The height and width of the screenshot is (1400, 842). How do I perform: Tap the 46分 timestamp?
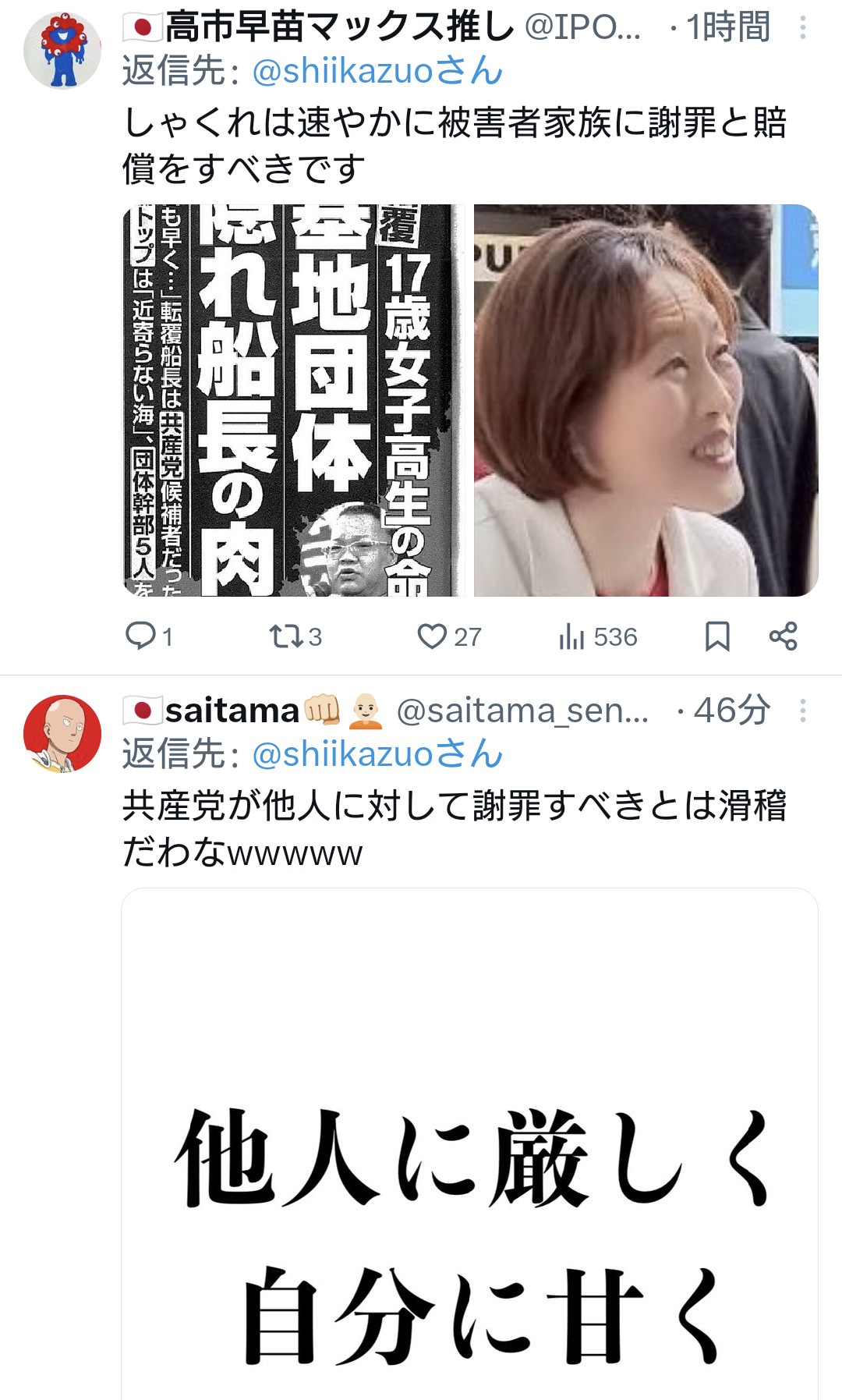[x=732, y=711]
